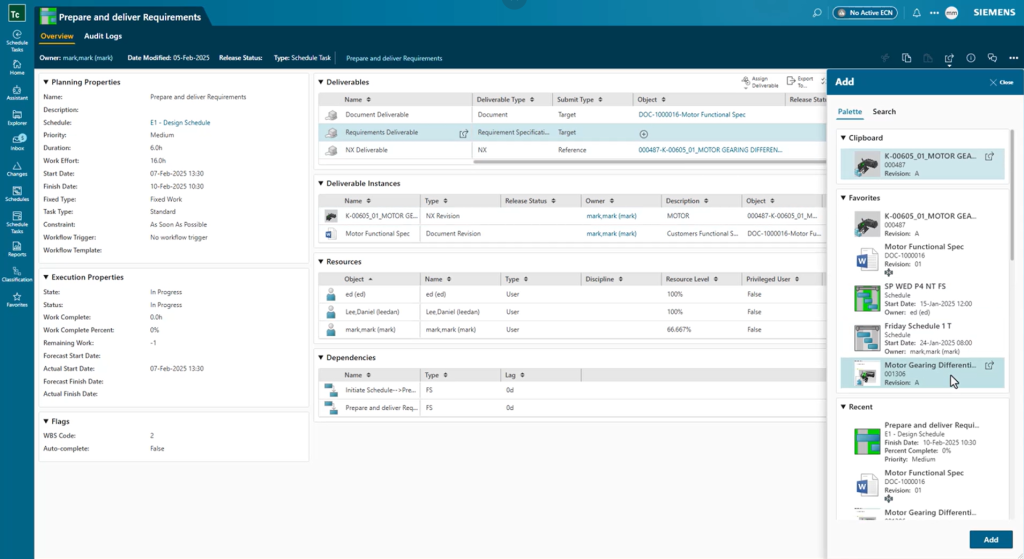Switch to the Audit Logs tab
Viewport: 1024px width, 559px height.
click(x=103, y=37)
